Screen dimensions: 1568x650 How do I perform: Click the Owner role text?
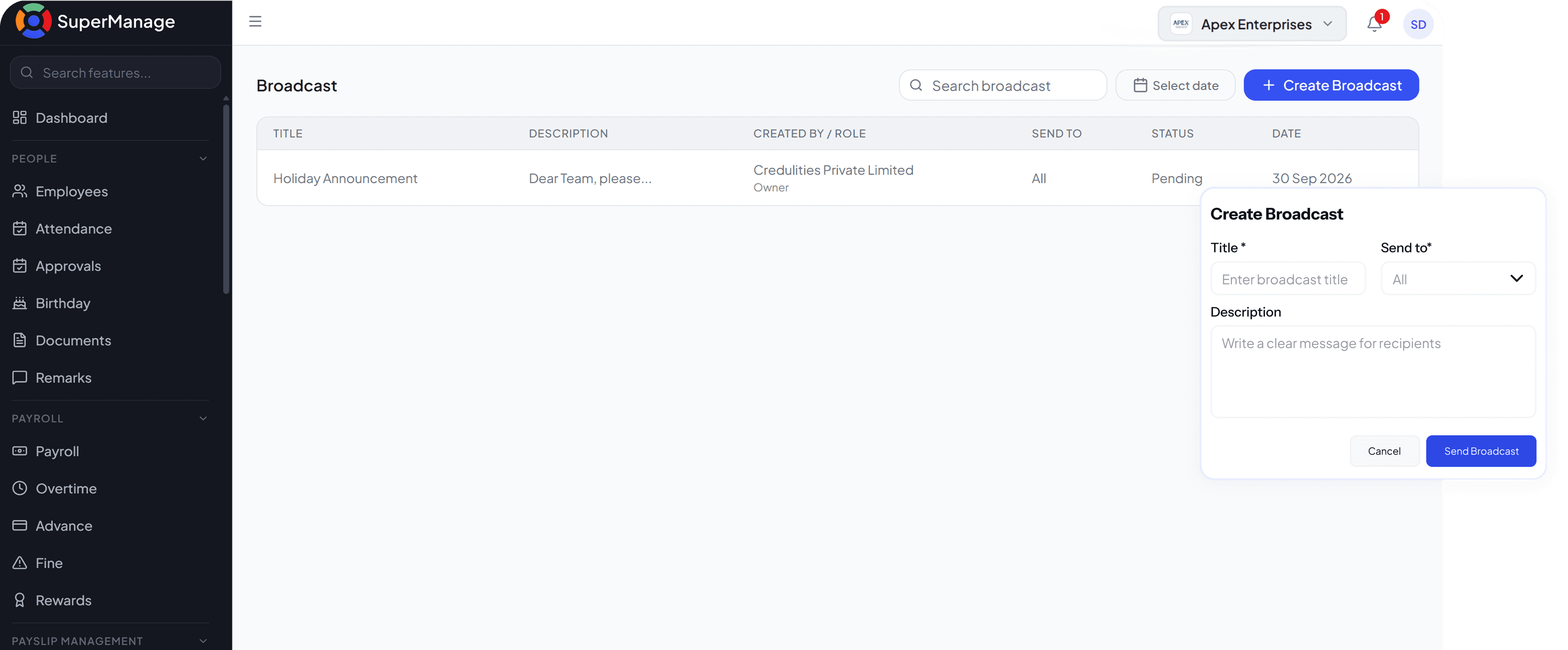click(771, 188)
